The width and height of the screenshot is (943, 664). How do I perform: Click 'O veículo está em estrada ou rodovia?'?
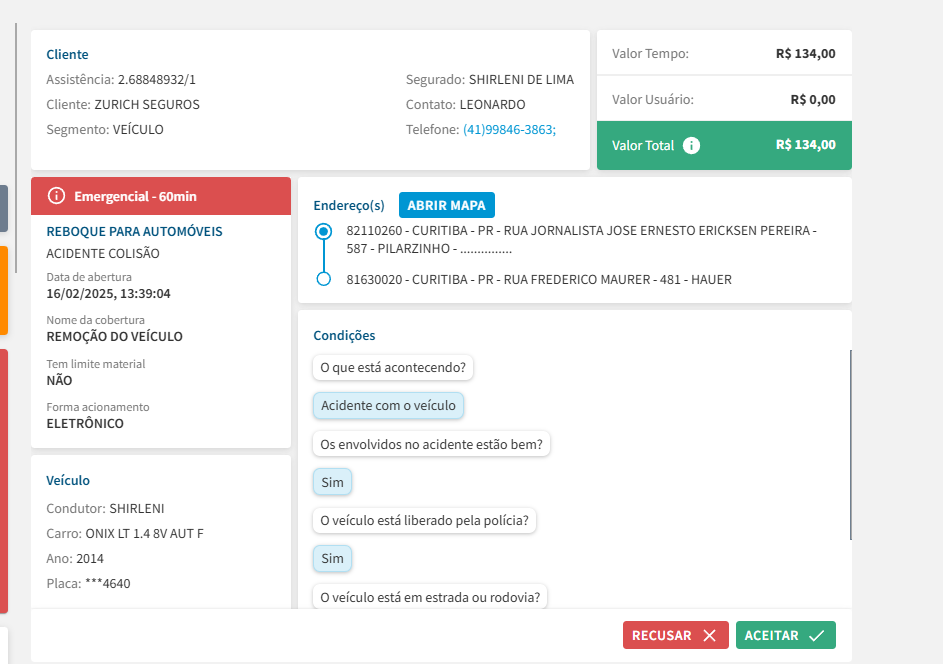(430, 597)
